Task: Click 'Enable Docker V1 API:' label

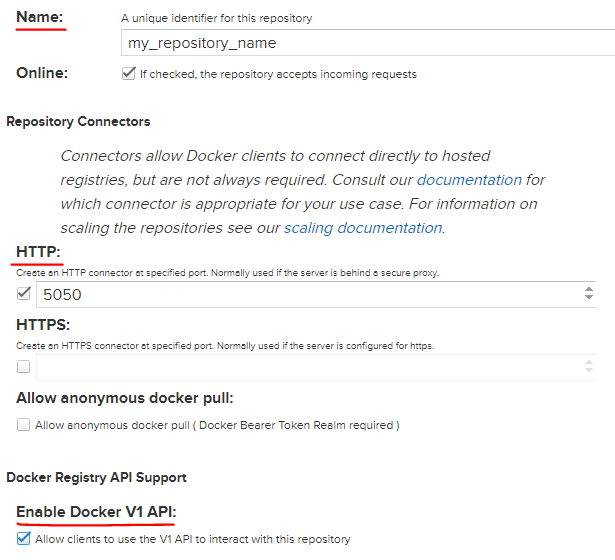Action: (96, 512)
